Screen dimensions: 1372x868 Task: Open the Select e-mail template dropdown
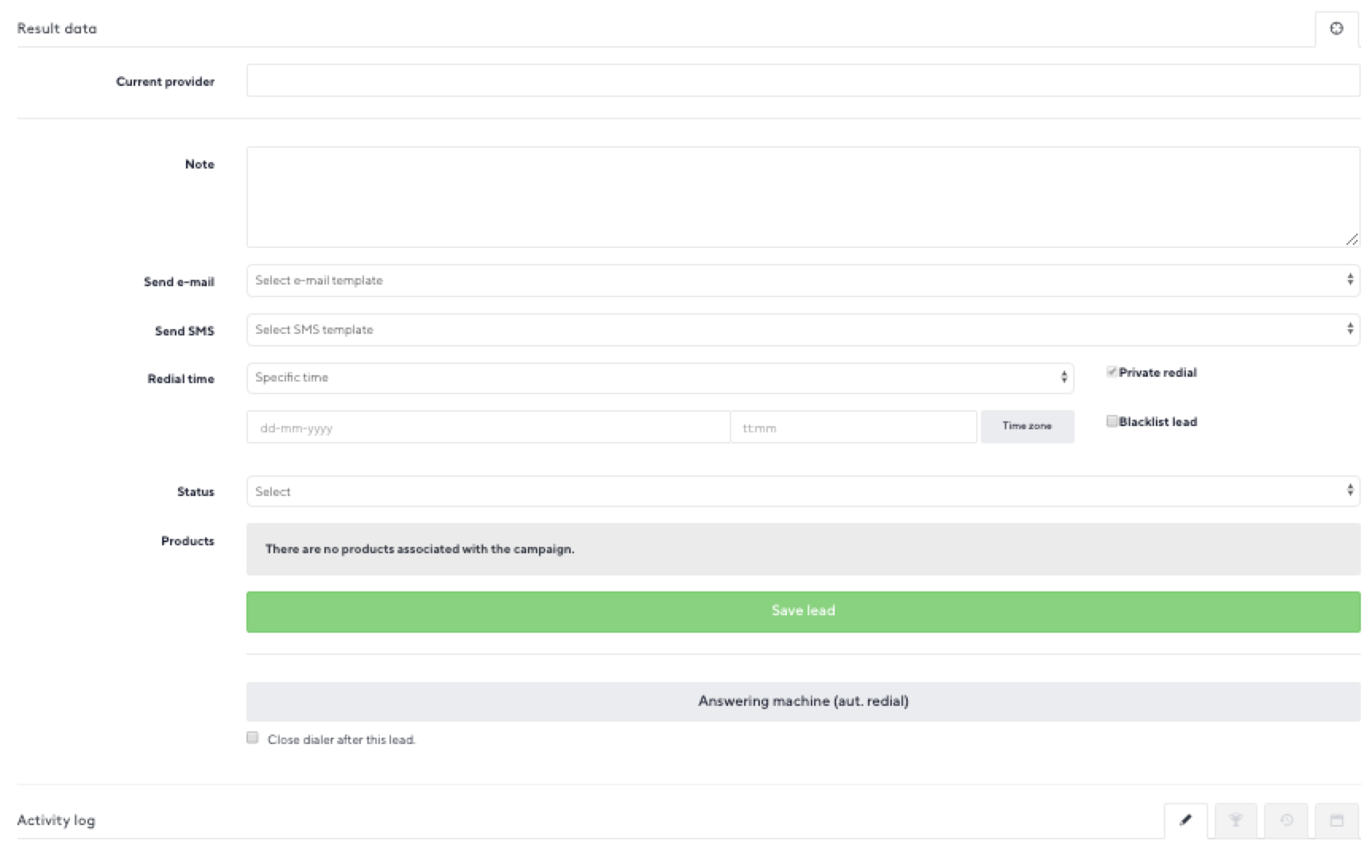pyautogui.click(x=803, y=281)
